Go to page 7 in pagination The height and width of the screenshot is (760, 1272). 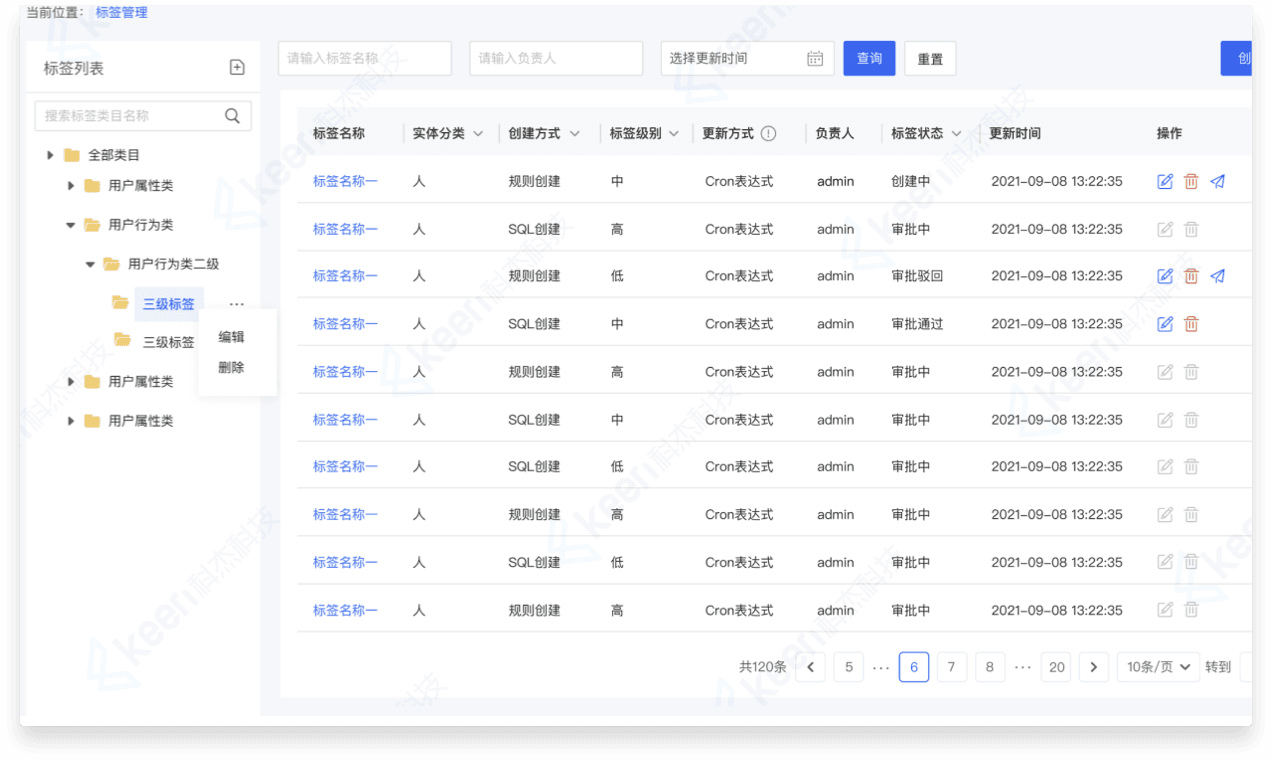951,667
